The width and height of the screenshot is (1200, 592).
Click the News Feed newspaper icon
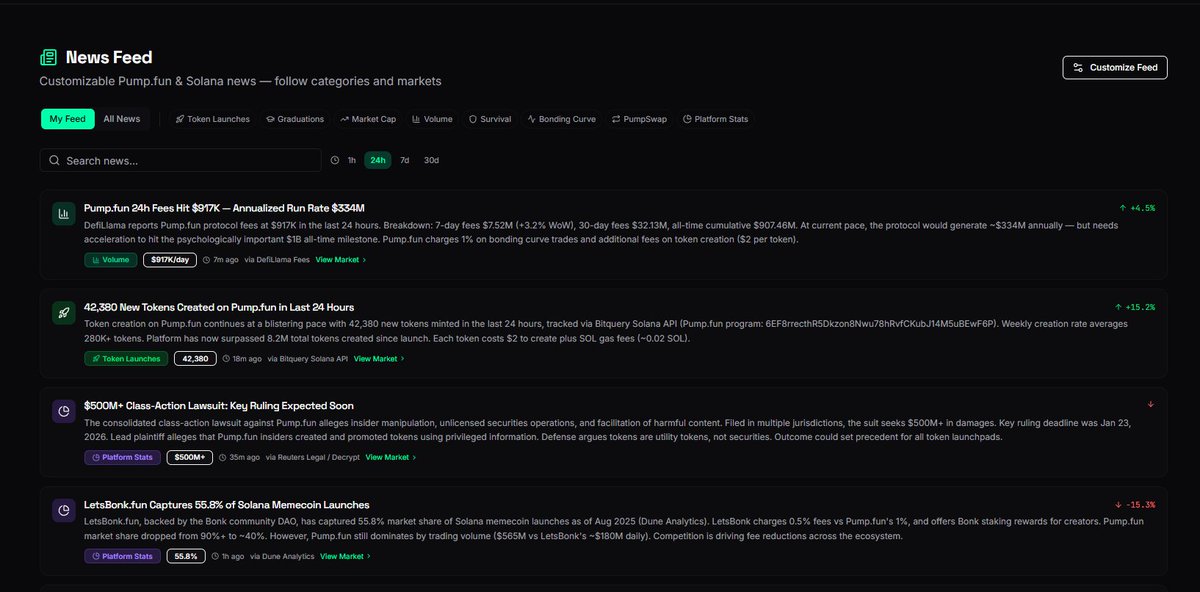pos(48,58)
